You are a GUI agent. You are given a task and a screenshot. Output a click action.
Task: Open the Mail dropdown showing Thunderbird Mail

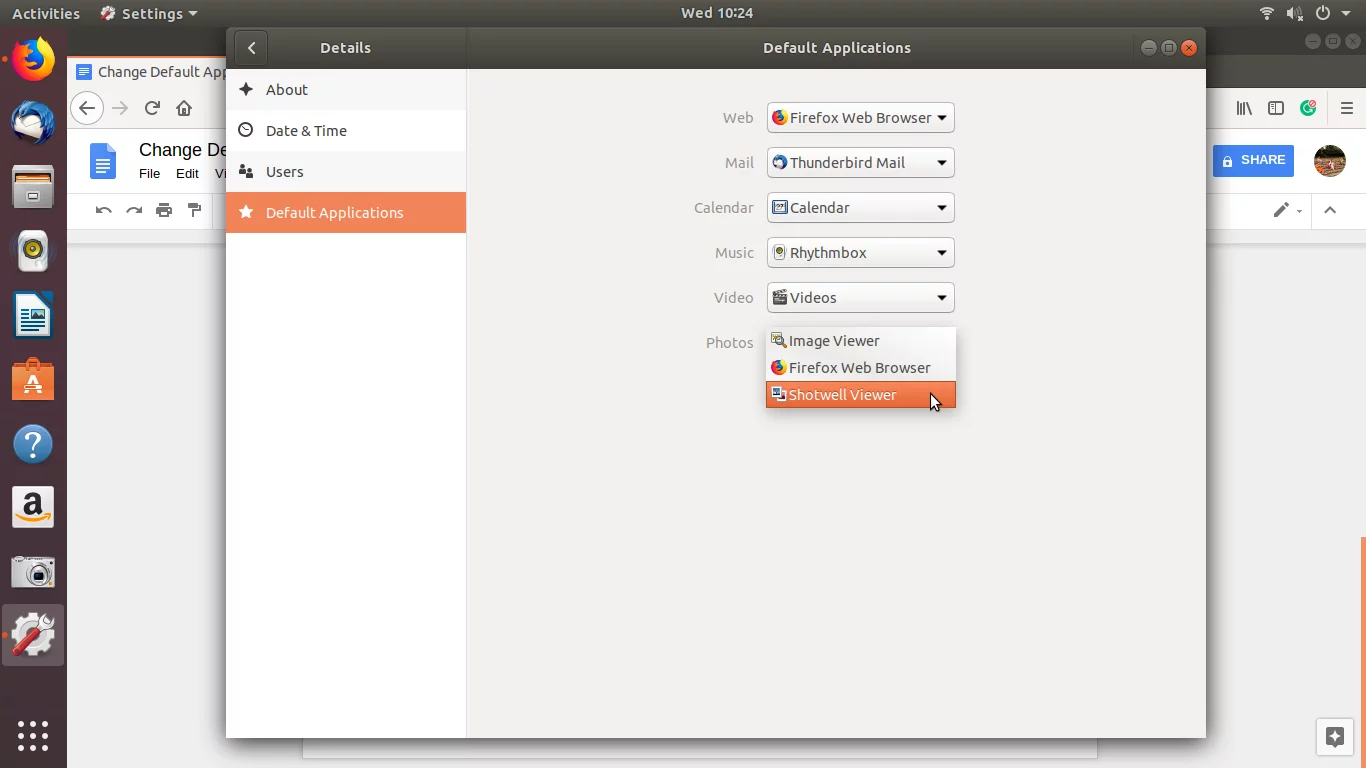(x=860, y=163)
